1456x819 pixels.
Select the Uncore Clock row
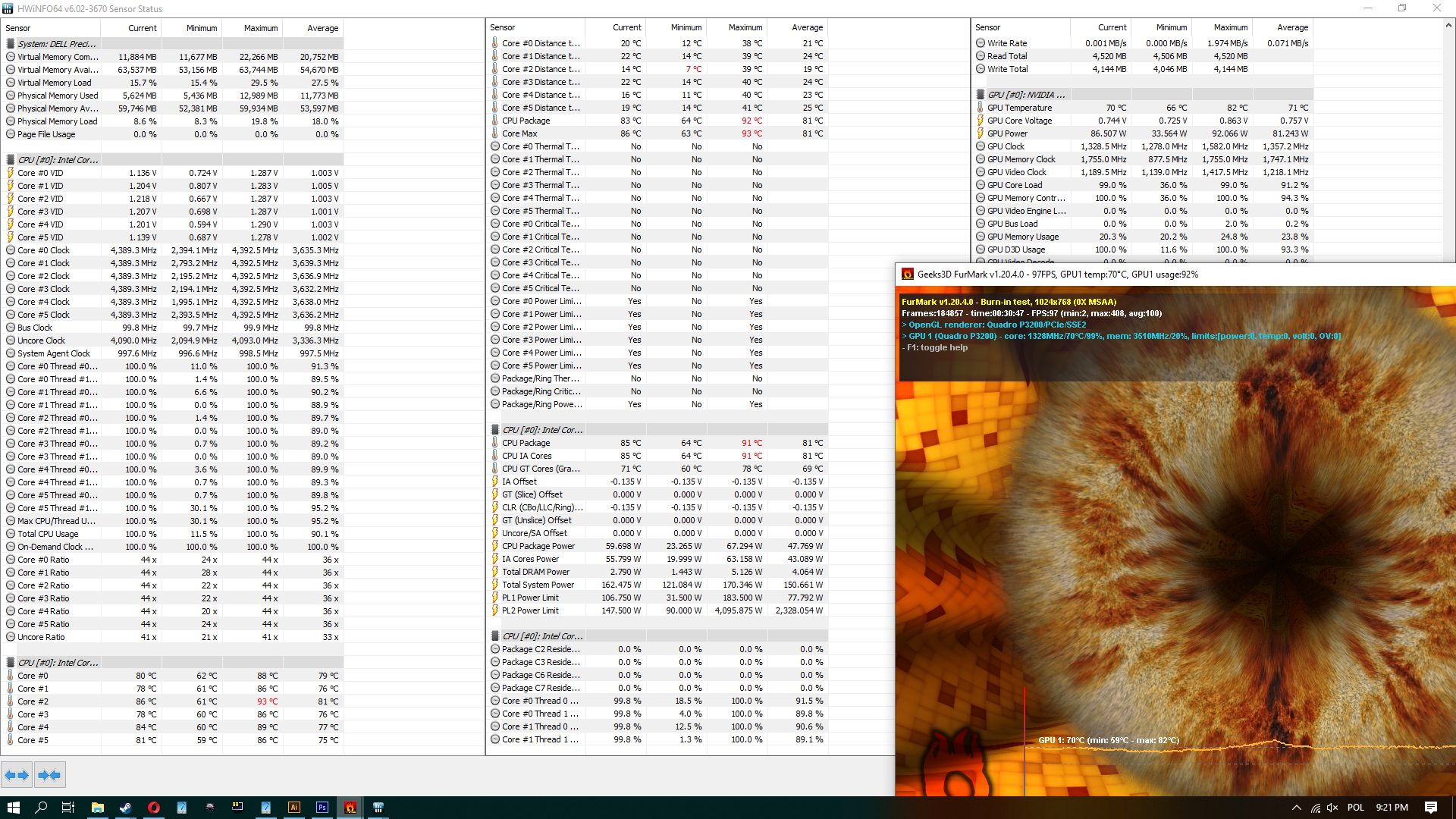173,340
